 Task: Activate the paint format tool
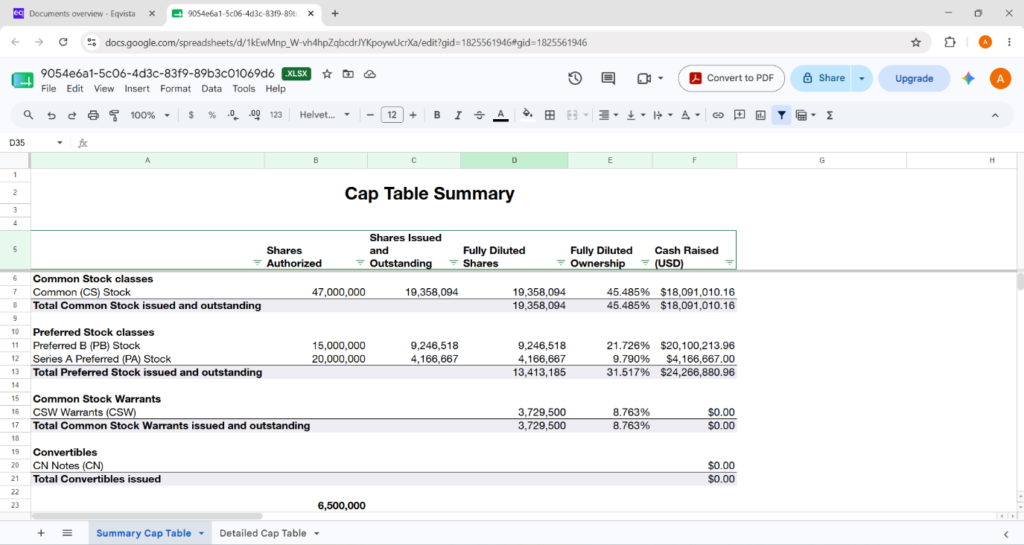click(114, 115)
